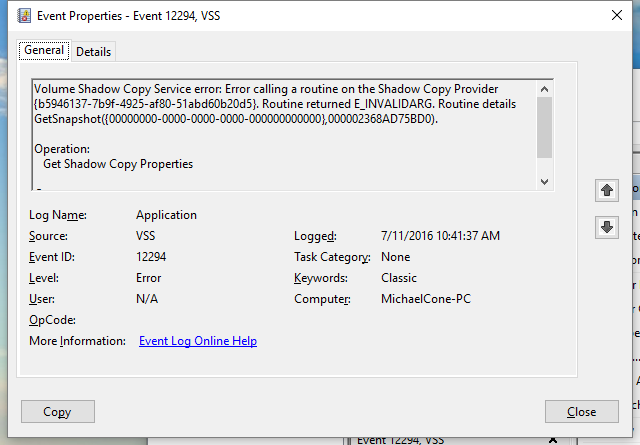Open the Event Log Online Help link
The image size is (640, 445).
(x=198, y=341)
